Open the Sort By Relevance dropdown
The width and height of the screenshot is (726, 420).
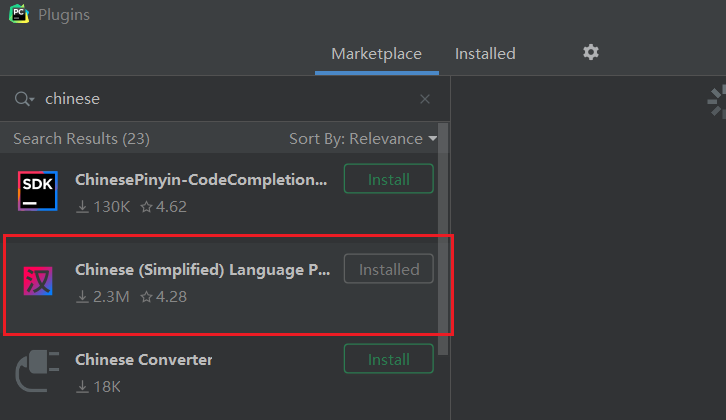(363, 139)
